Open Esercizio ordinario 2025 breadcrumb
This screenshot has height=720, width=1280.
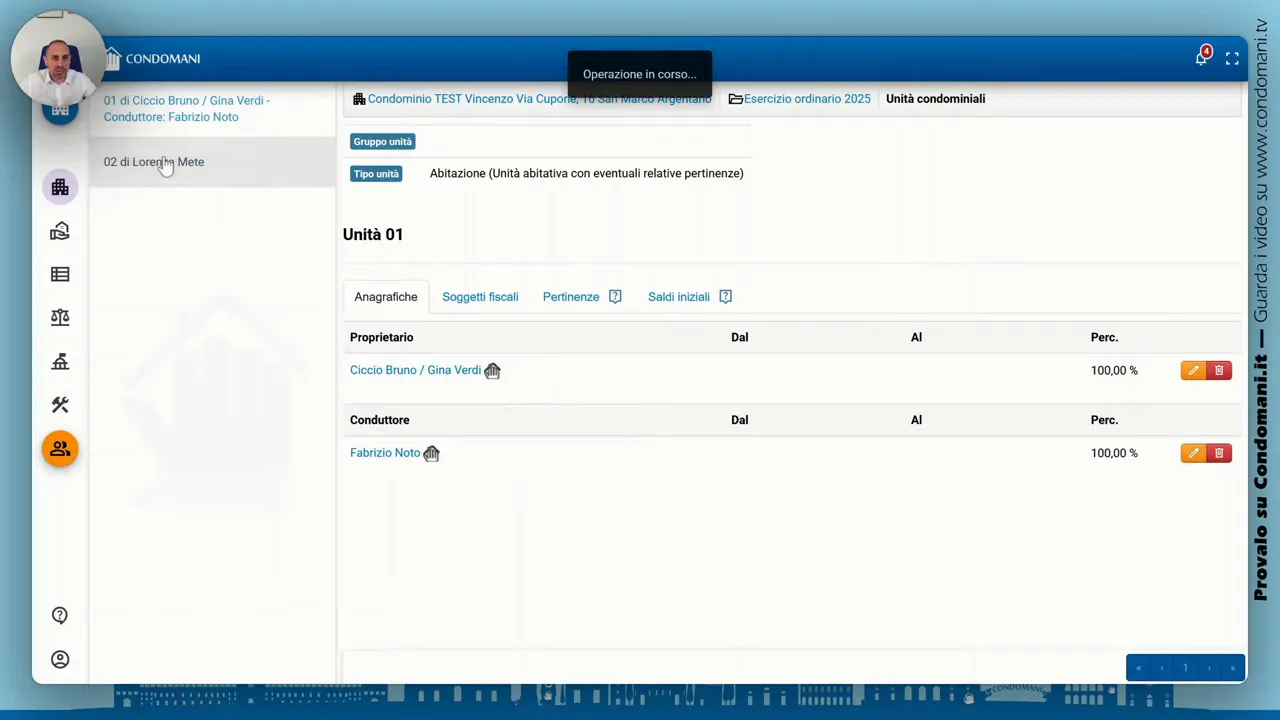click(x=806, y=99)
